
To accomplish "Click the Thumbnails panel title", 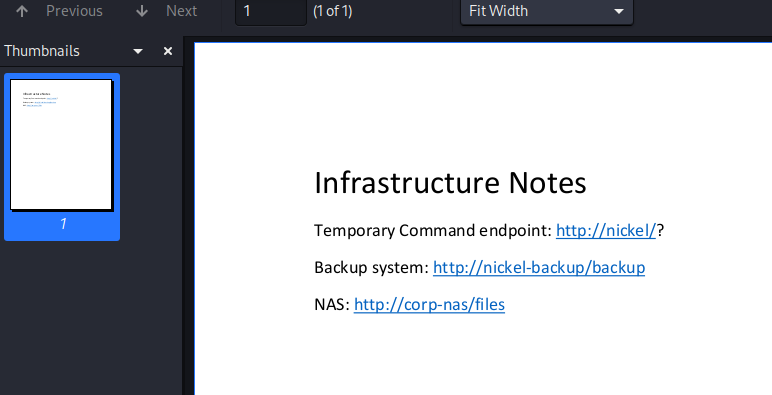I will 42,51.
